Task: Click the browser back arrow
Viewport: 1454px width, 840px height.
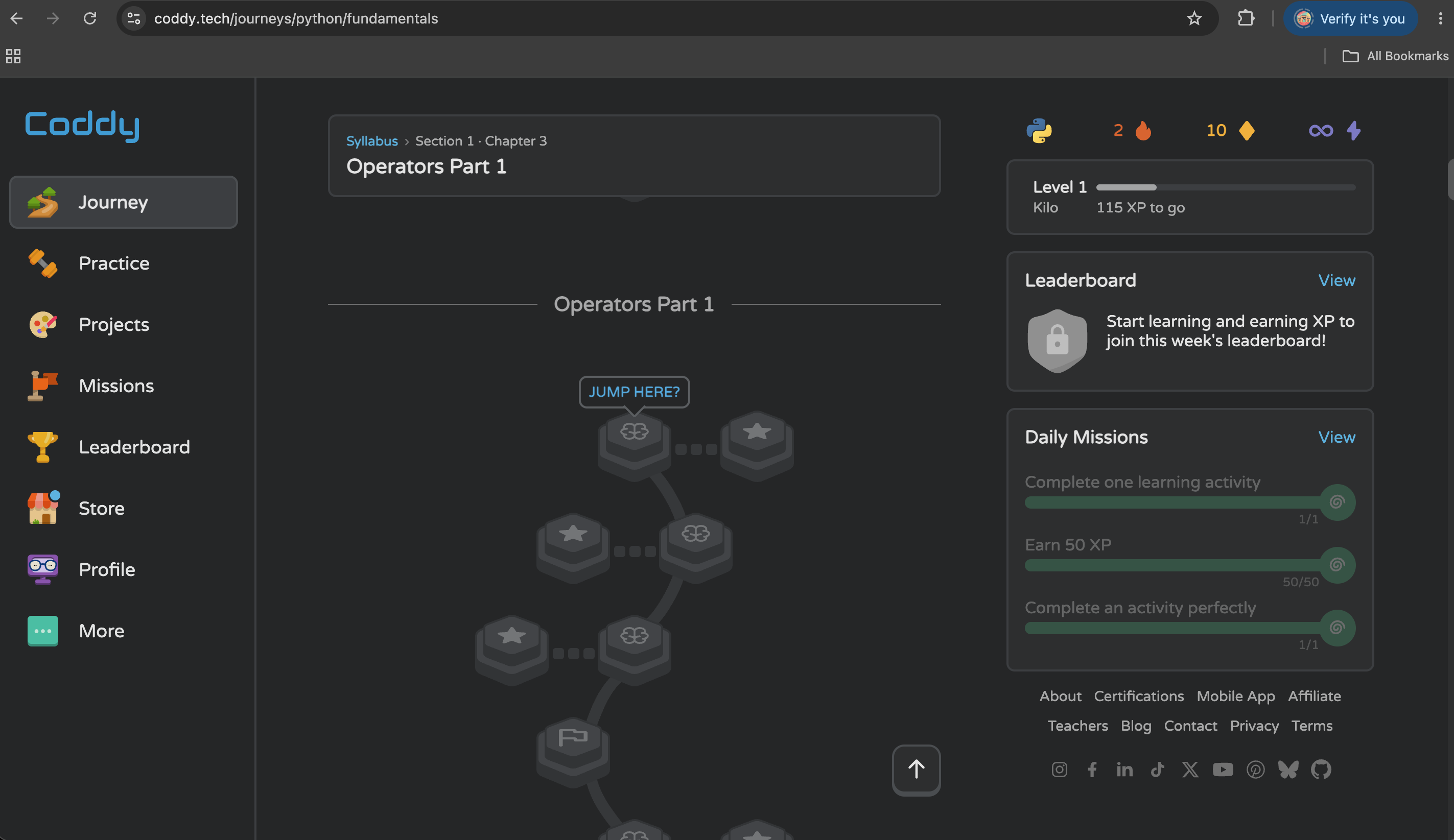Action: click(17, 18)
